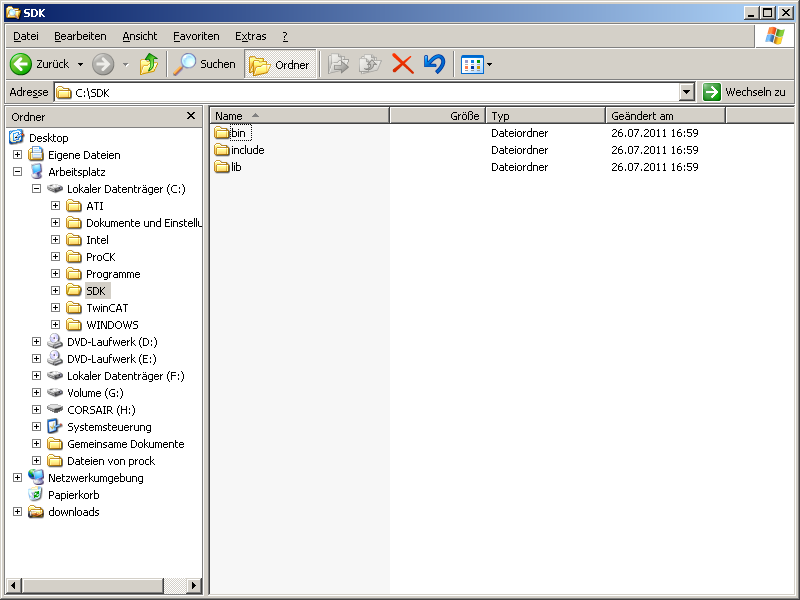Collapse the Arbeitsplatz node
This screenshot has height=600, width=800.
[x=17, y=171]
